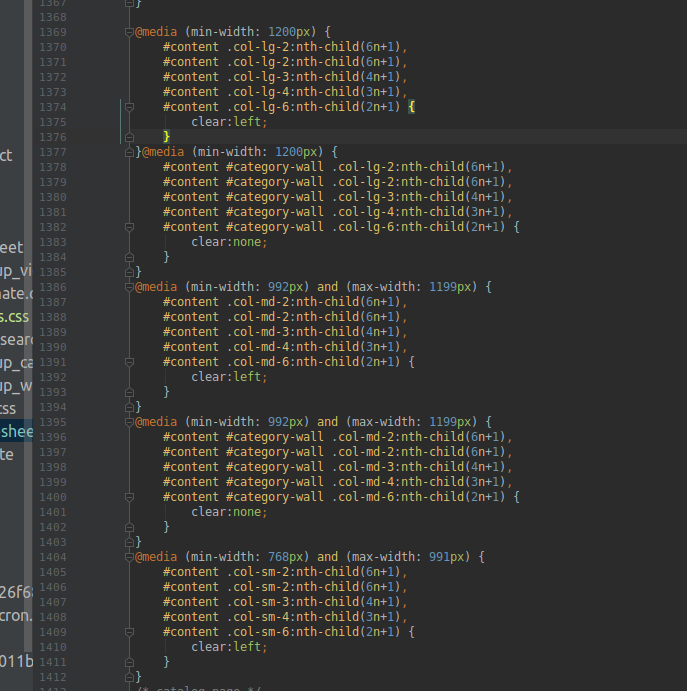
Task: Click the fold end marker on line 1384
Action: [129, 257]
